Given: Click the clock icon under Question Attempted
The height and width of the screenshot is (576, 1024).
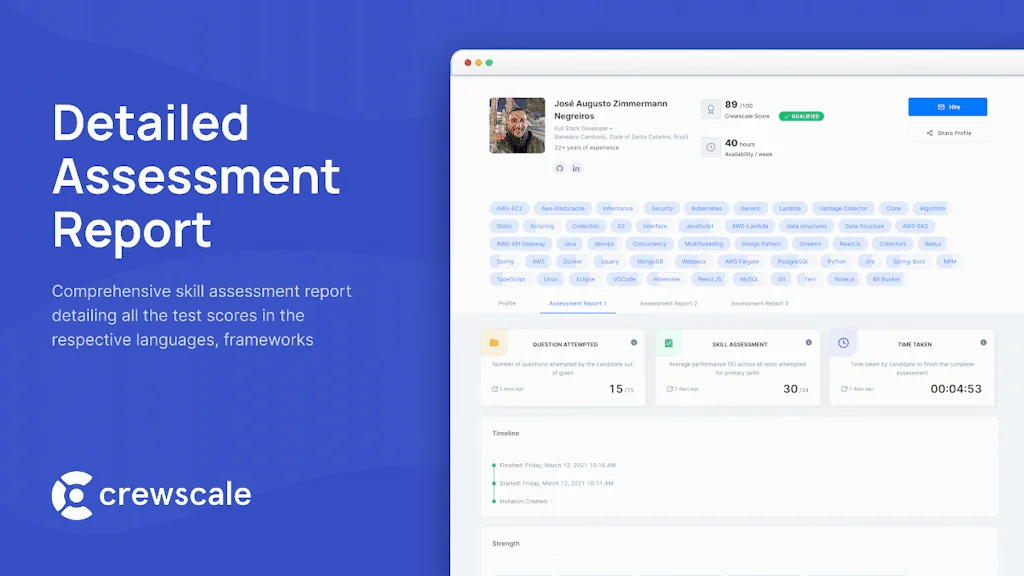Looking at the screenshot, I should [x=495, y=389].
